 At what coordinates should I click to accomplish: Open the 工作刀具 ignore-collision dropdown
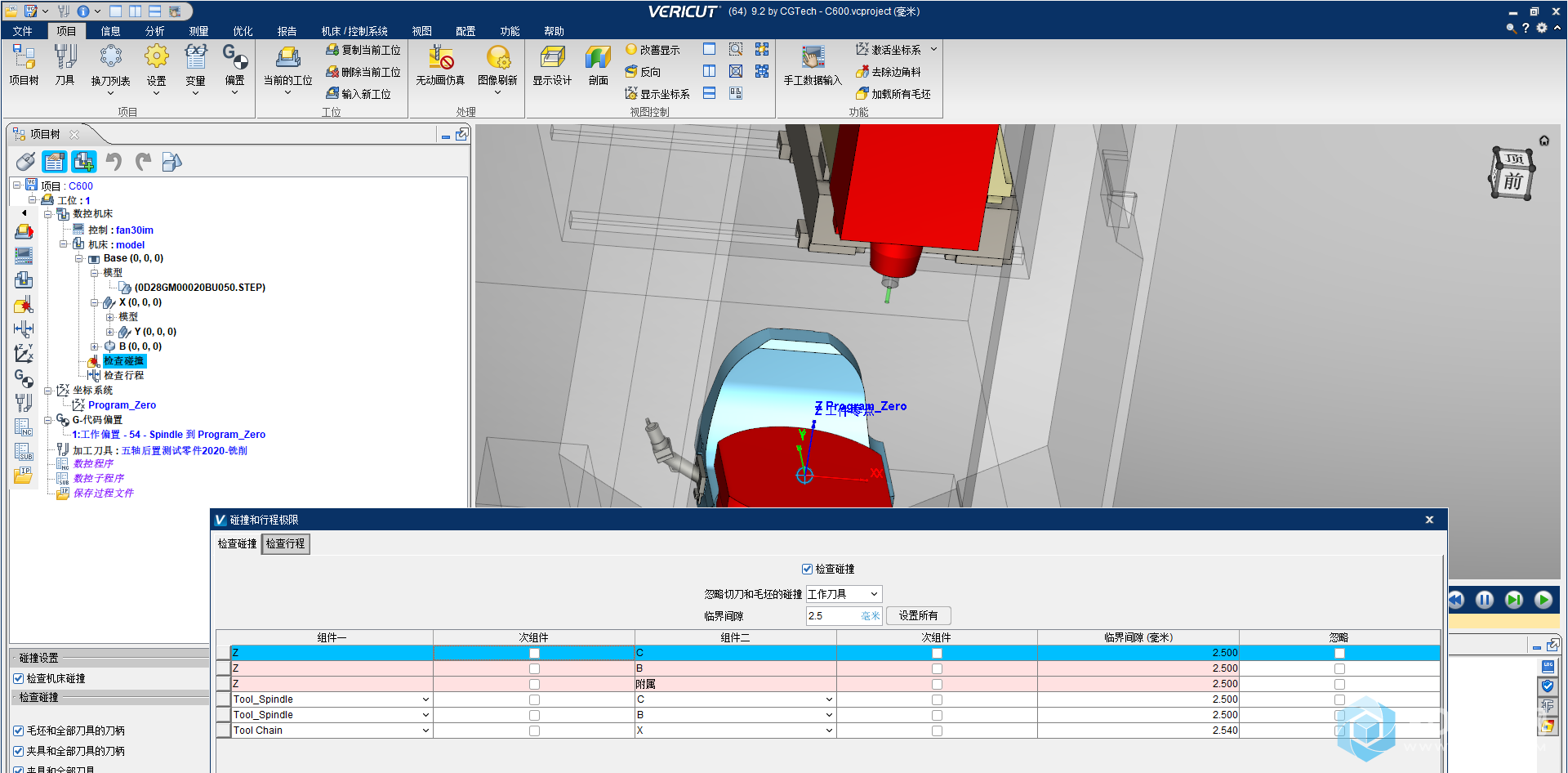coord(844,594)
